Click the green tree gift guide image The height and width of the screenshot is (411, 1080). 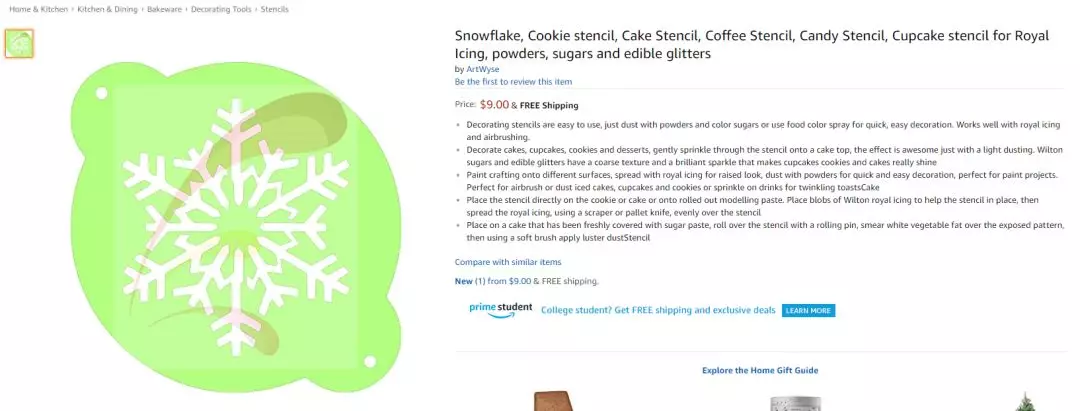pos(1022,403)
